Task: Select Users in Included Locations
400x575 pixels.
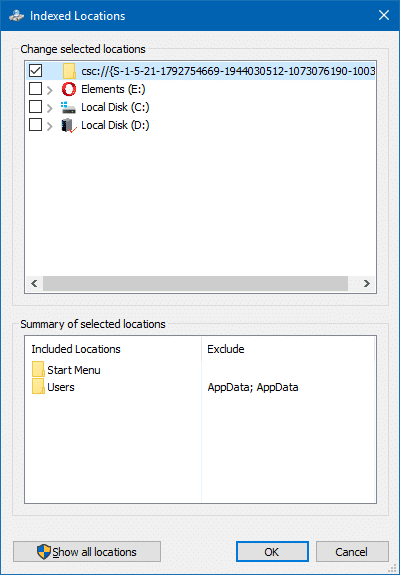Action: point(61,387)
